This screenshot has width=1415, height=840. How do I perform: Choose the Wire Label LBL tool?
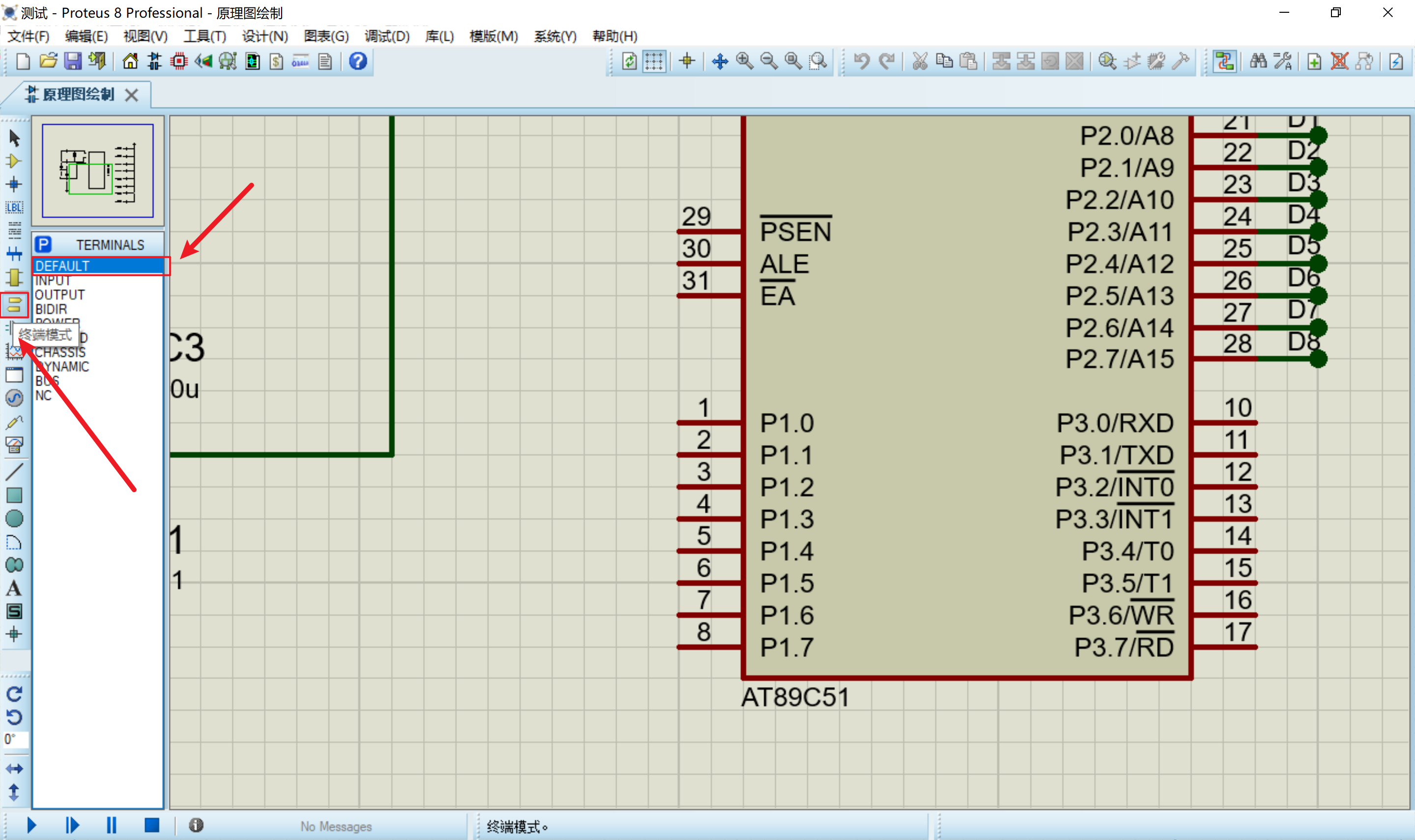pos(14,207)
